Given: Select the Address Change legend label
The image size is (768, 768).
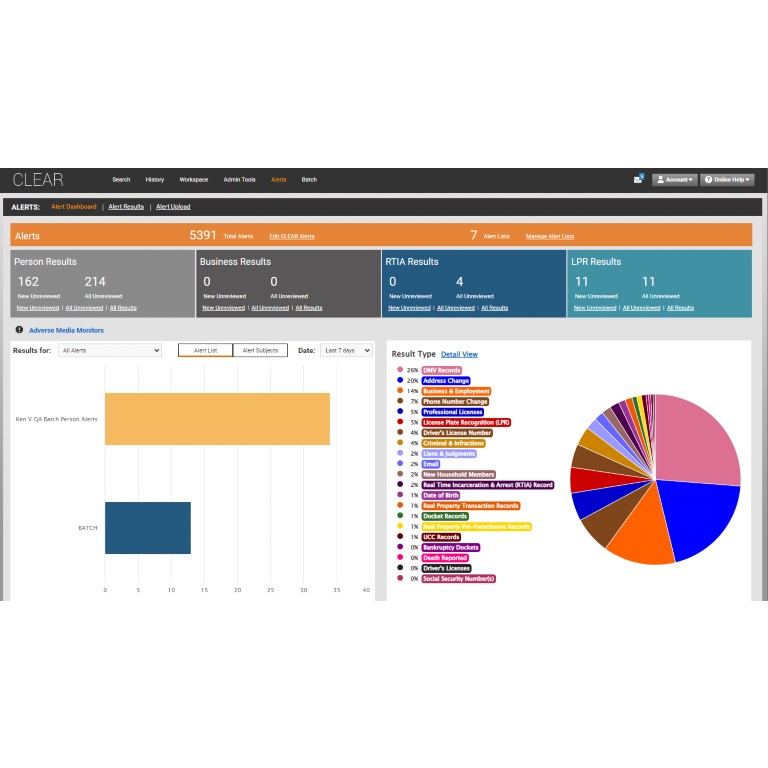Looking at the screenshot, I should click(x=446, y=381).
